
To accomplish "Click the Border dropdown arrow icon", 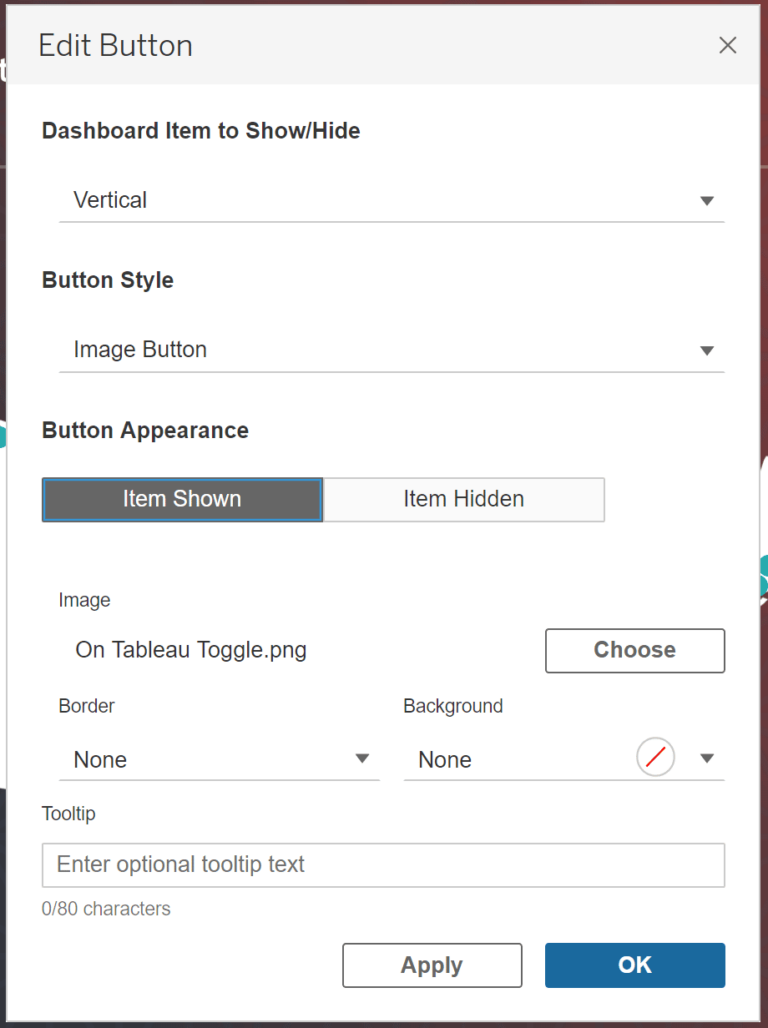I will (x=363, y=758).
